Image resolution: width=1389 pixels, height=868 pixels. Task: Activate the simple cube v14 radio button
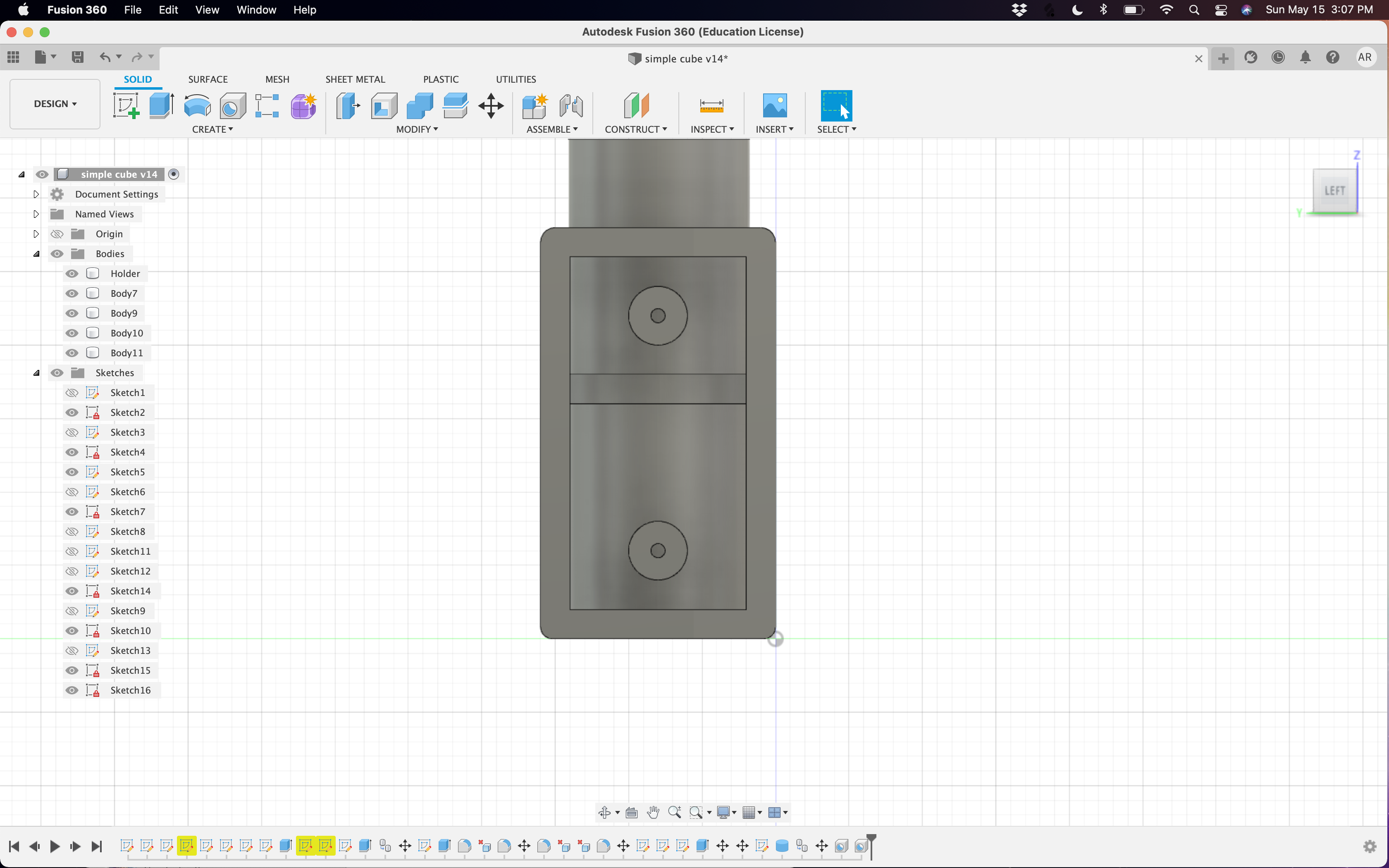coord(174,174)
